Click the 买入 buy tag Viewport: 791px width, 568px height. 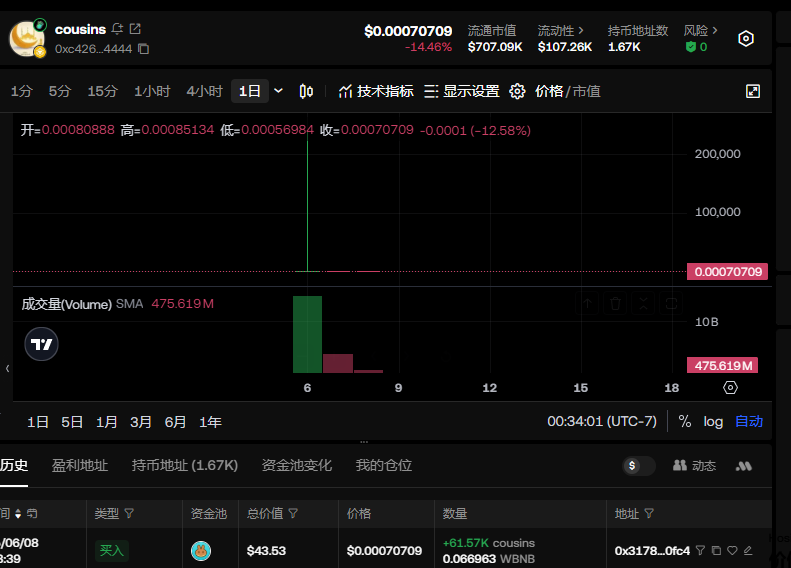coord(111,550)
